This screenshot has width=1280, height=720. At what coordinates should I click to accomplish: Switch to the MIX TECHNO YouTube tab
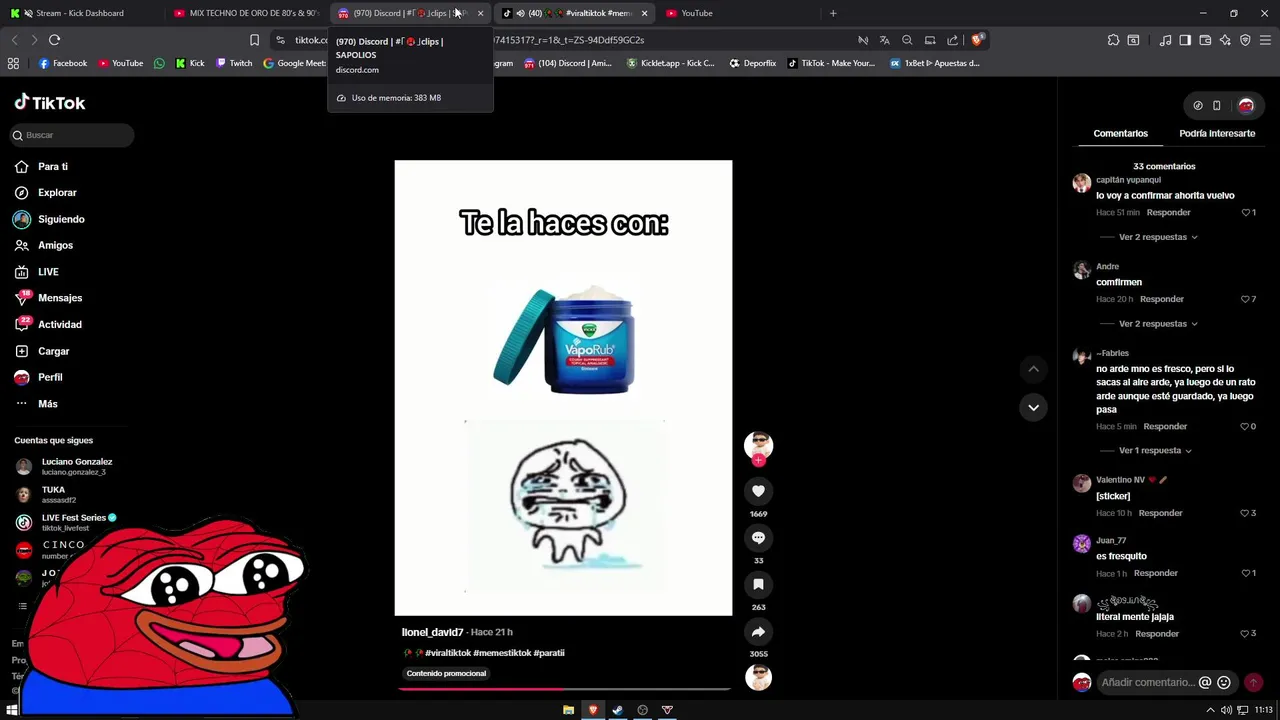[245, 13]
